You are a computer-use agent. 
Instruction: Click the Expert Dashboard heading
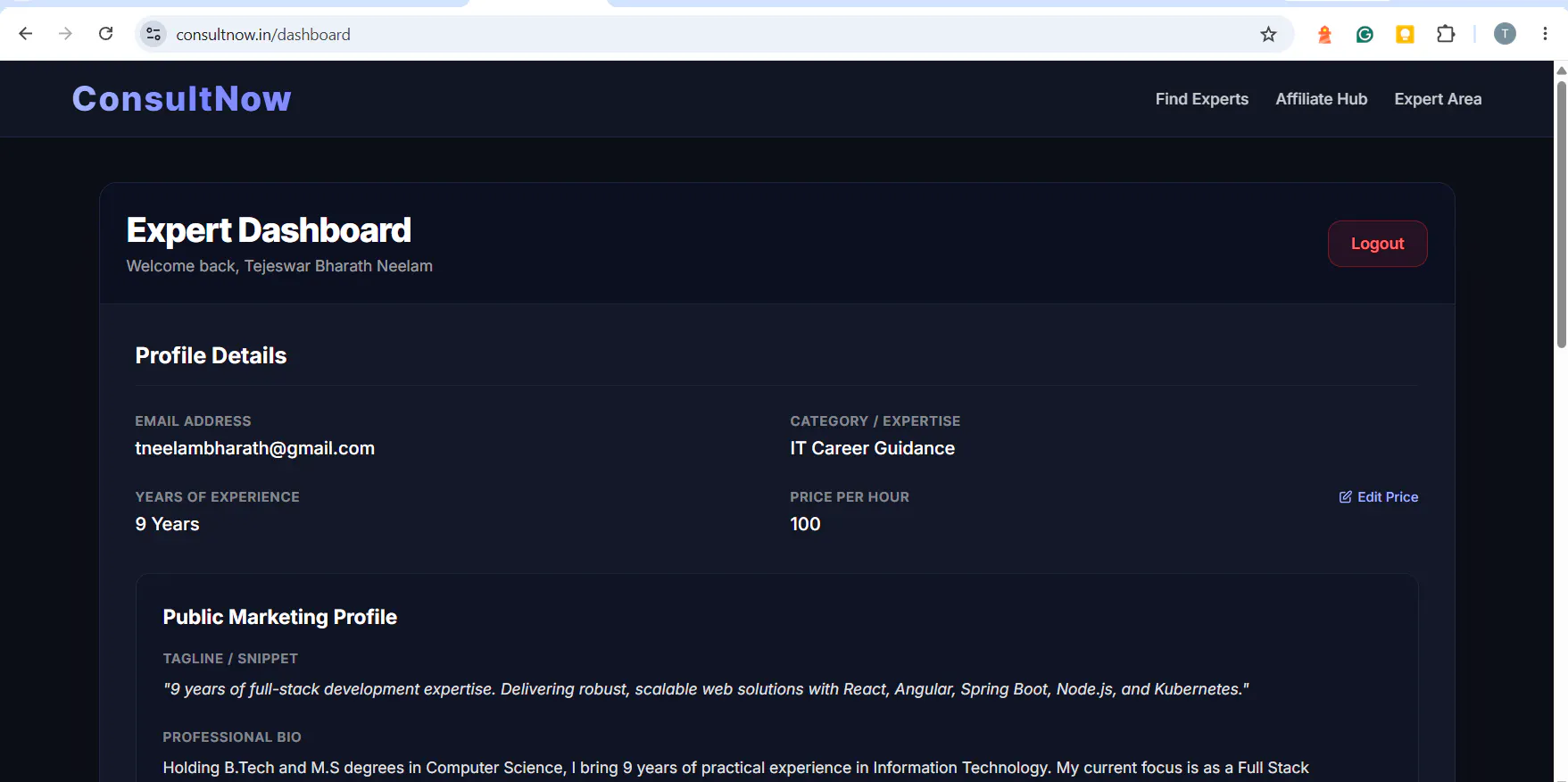pyautogui.click(x=269, y=230)
